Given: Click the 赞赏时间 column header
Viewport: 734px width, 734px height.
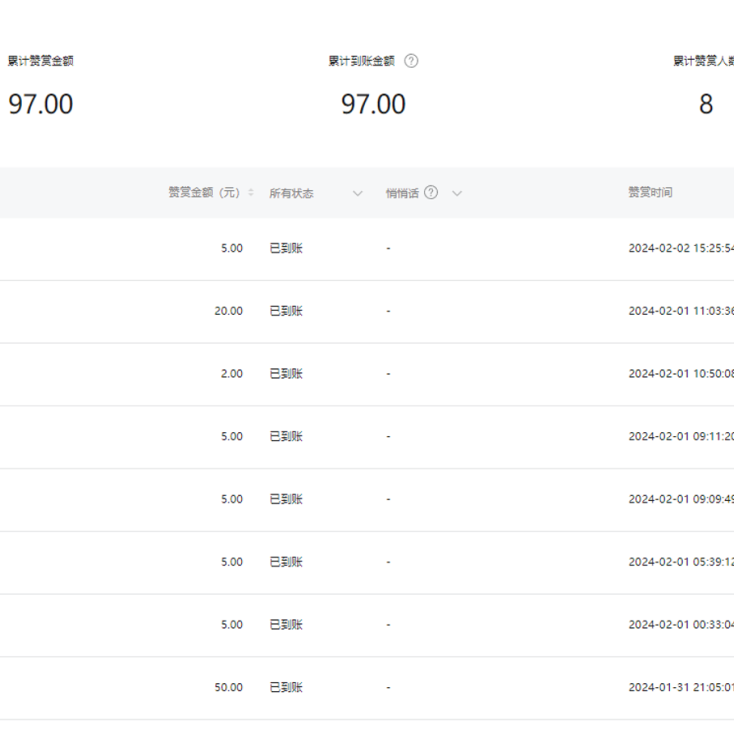Looking at the screenshot, I should point(650,193).
